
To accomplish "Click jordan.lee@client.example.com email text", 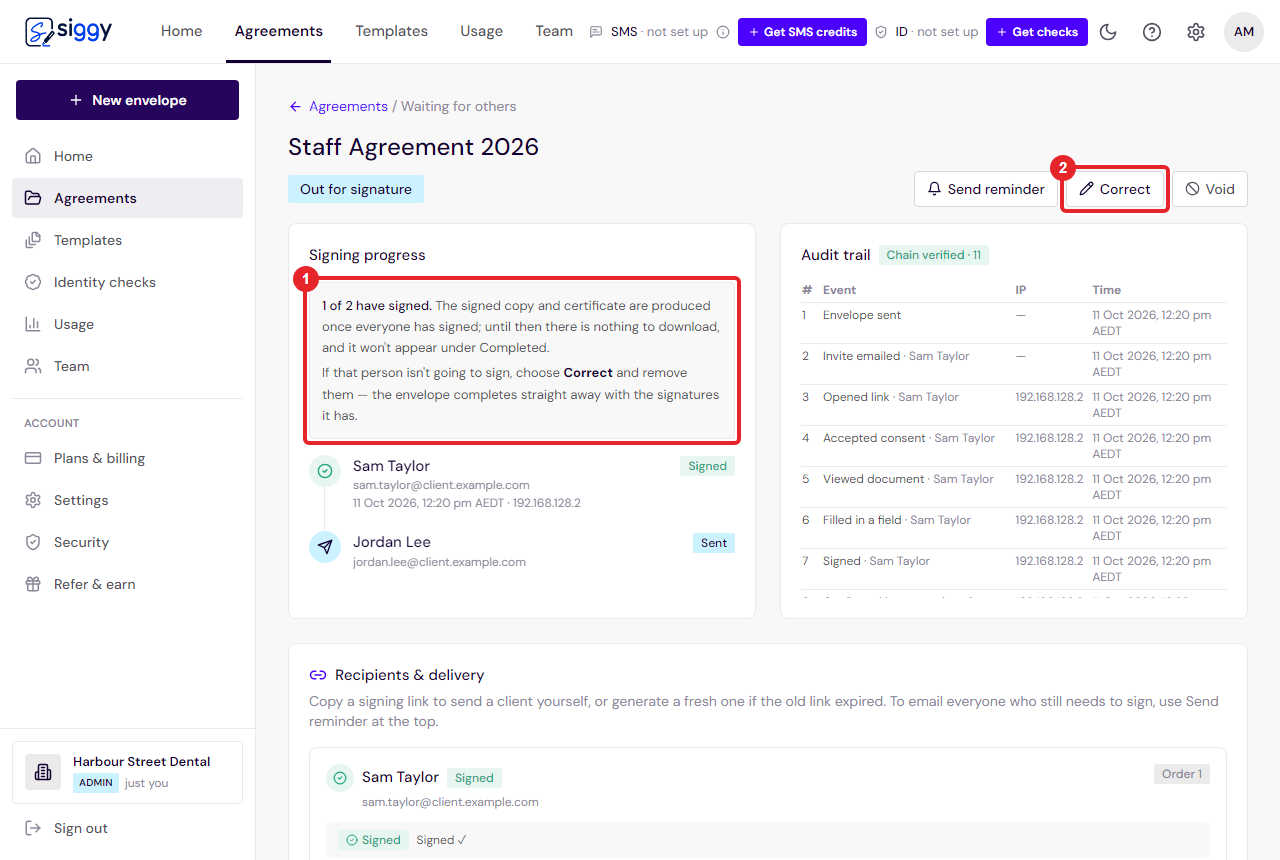I will pyautogui.click(x=439, y=562).
